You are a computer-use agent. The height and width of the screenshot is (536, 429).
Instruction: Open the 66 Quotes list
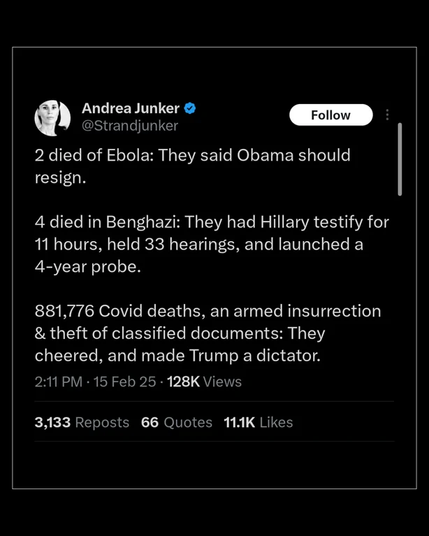tap(176, 423)
